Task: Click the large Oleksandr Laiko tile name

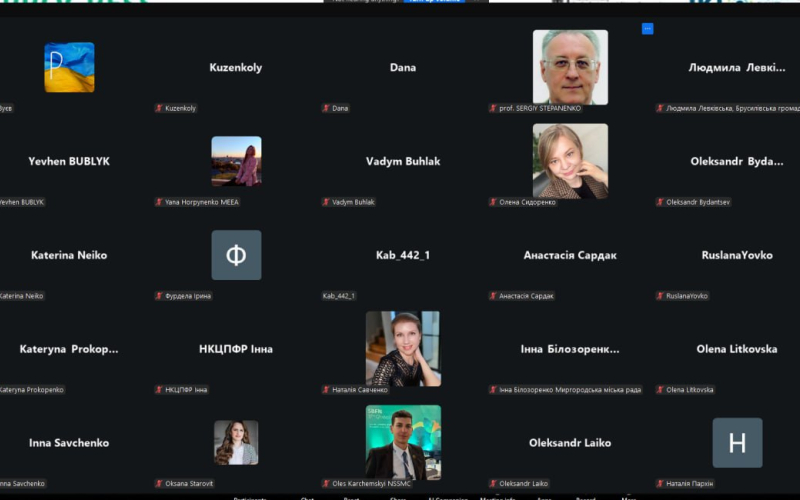Action: tap(570, 443)
